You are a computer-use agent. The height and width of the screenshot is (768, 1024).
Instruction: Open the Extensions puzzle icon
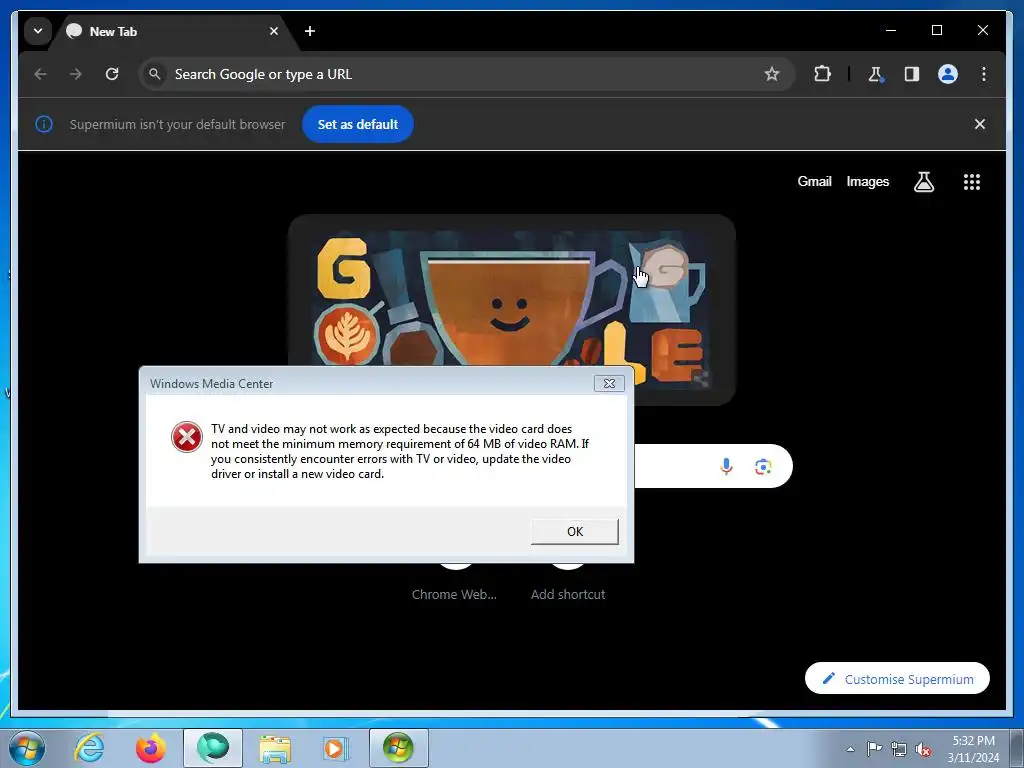coord(822,74)
